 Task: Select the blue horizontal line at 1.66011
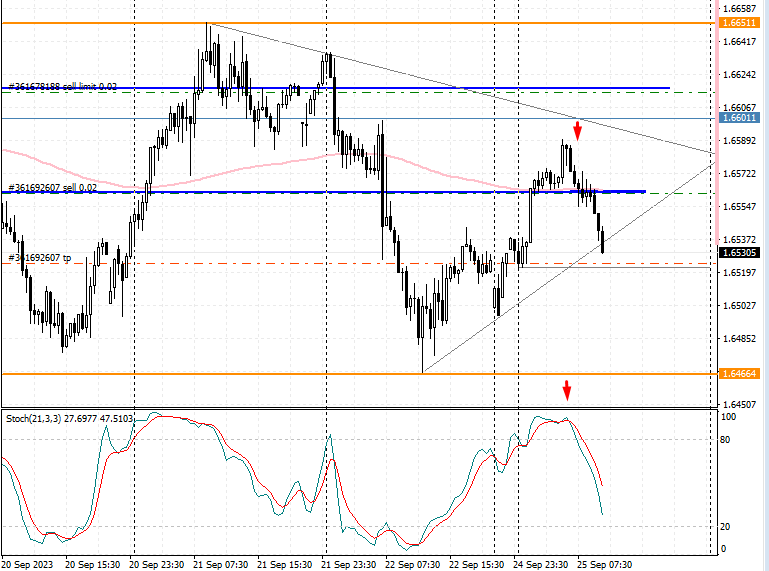(358, 118)
